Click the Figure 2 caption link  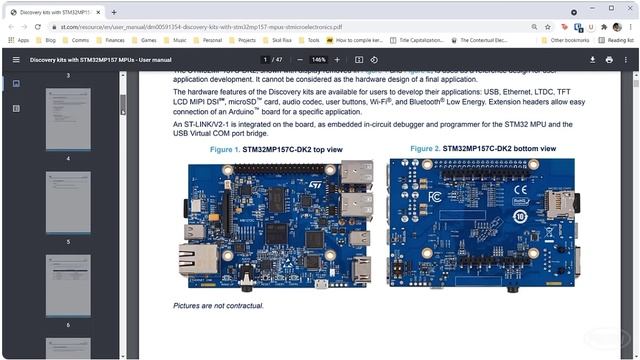pyautogui.click(x=425, y=149)
